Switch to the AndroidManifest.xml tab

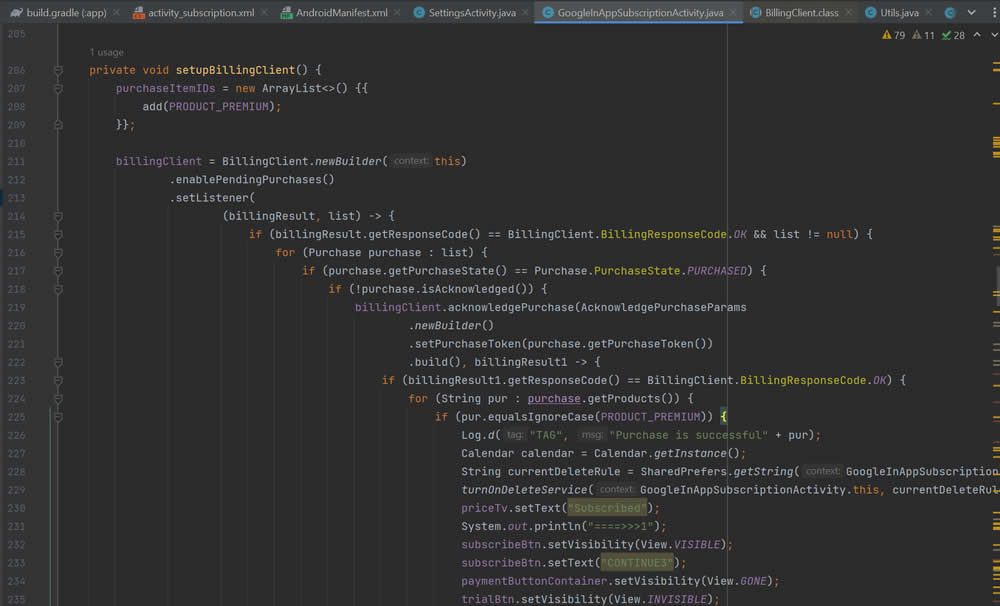[x=342, y=13]
